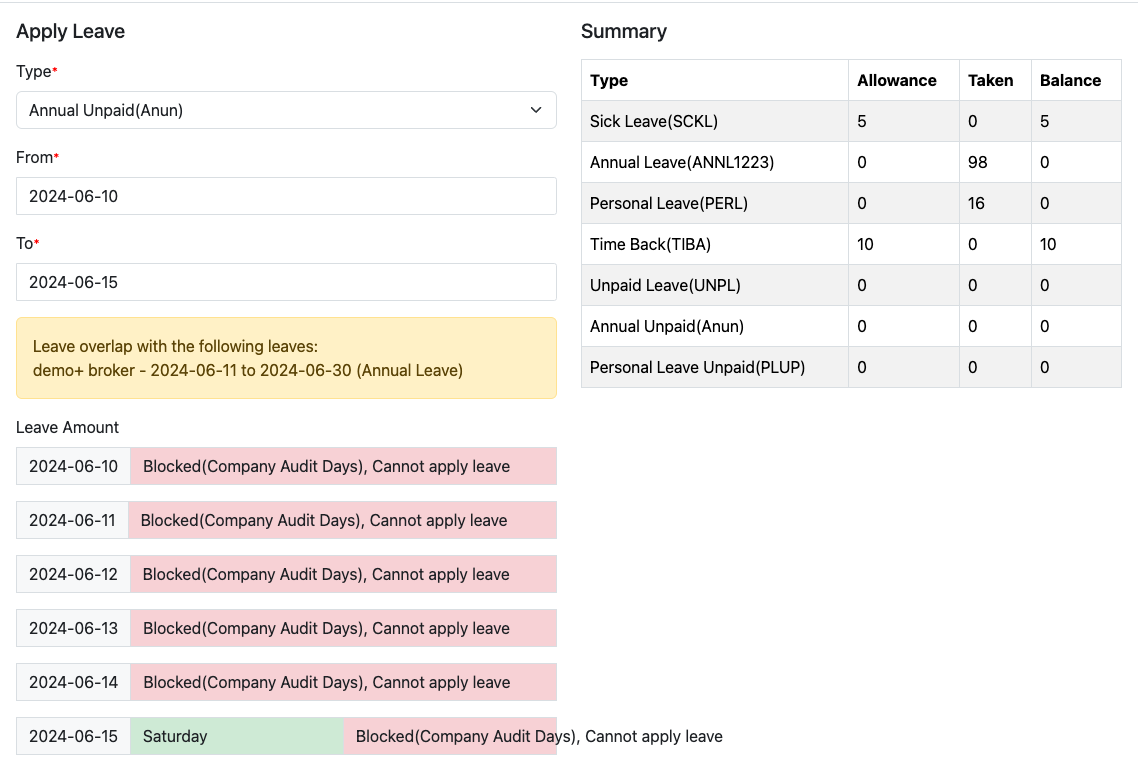Click the green Saturday cell
This screenshot has width=1138, height=771.
[x=236, y=736]
